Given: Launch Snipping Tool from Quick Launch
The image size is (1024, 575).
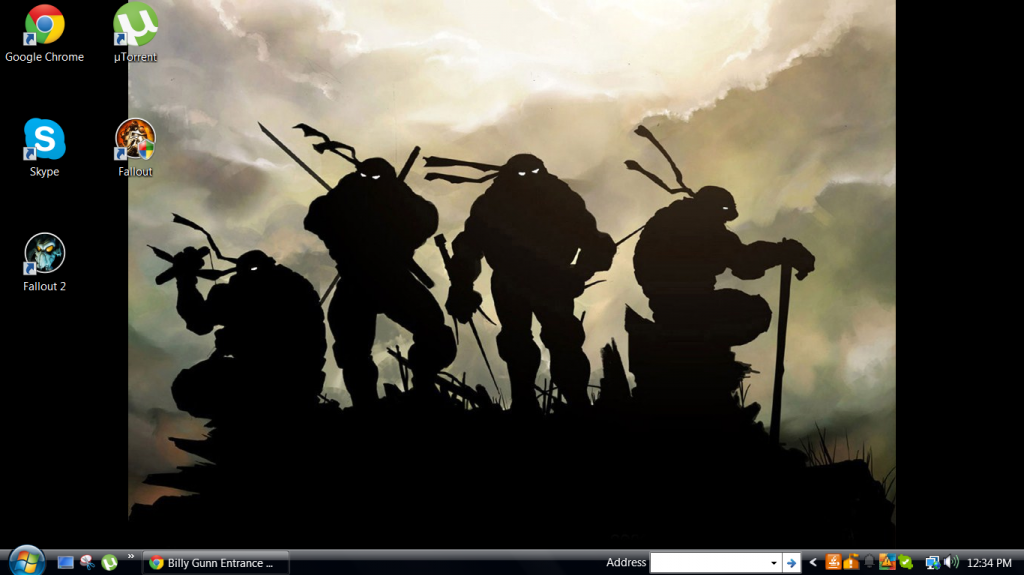Looking at the screenshot, I should coord(88,563).
